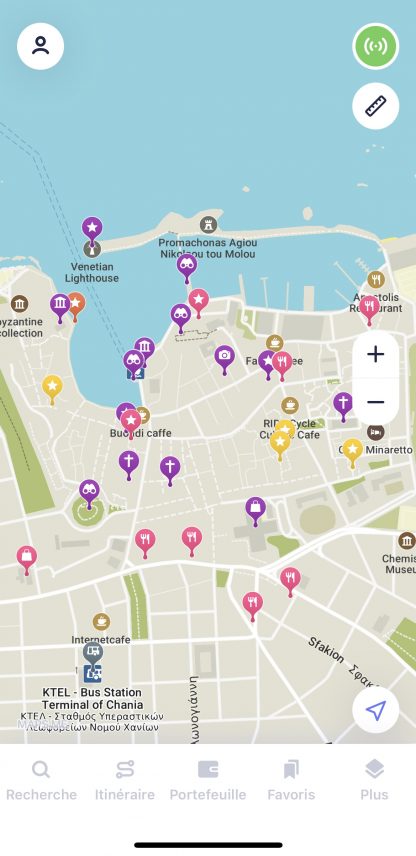
Task: Select the ruler measuring tool
Action: [376, 106]
